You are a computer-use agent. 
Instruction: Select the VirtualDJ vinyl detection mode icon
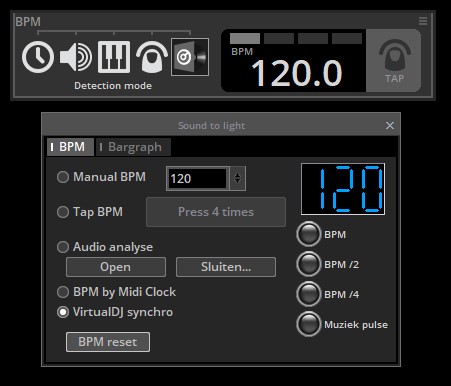click(x=190, y=57)
